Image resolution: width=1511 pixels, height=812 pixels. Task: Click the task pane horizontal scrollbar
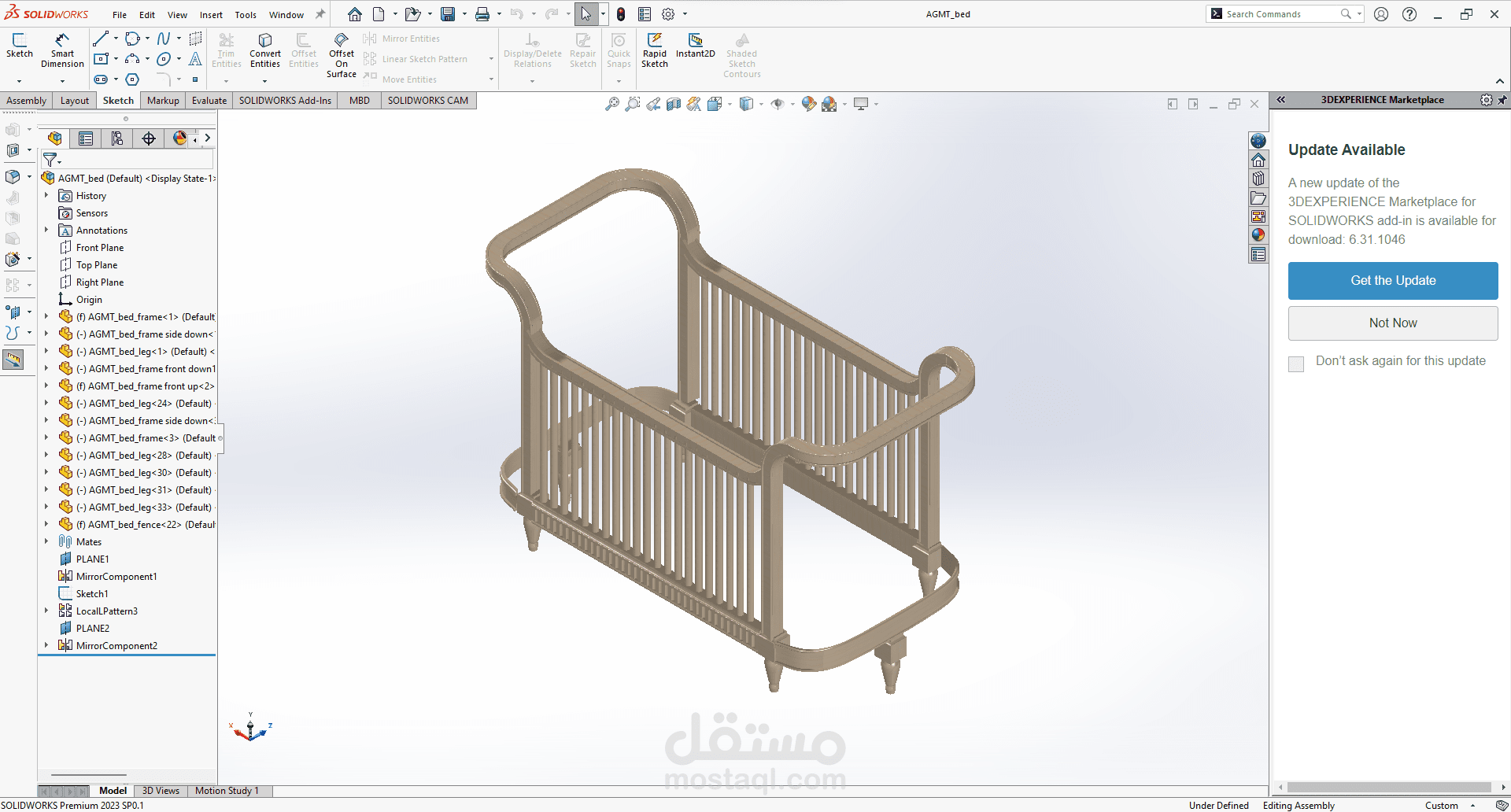[x=1389, y=787]
